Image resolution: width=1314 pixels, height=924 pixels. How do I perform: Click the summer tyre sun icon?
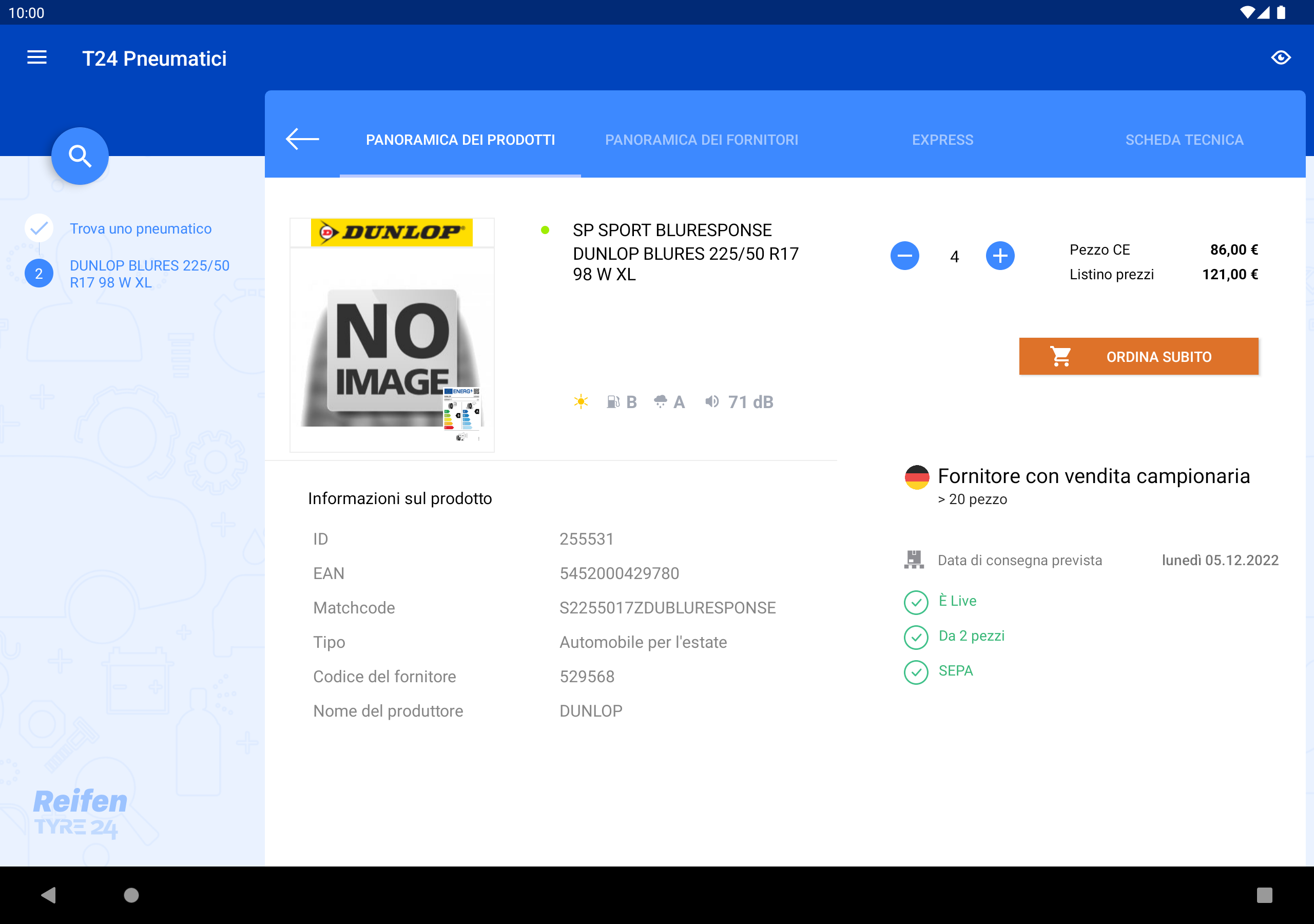tap(581, 402)
